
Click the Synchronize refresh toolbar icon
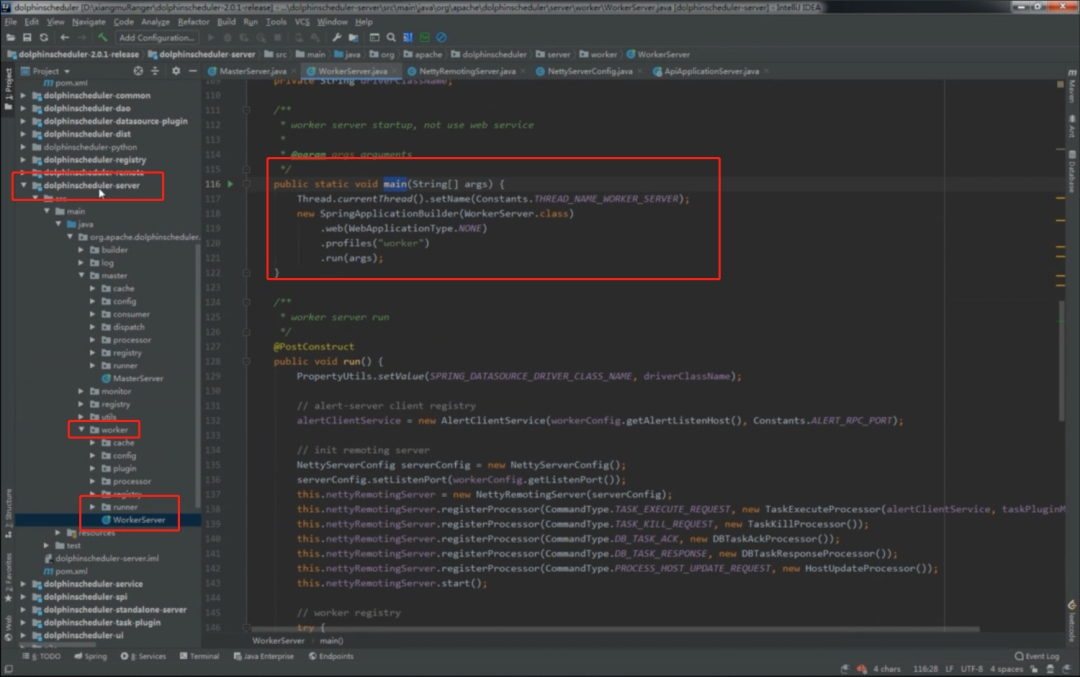[43, 37]
